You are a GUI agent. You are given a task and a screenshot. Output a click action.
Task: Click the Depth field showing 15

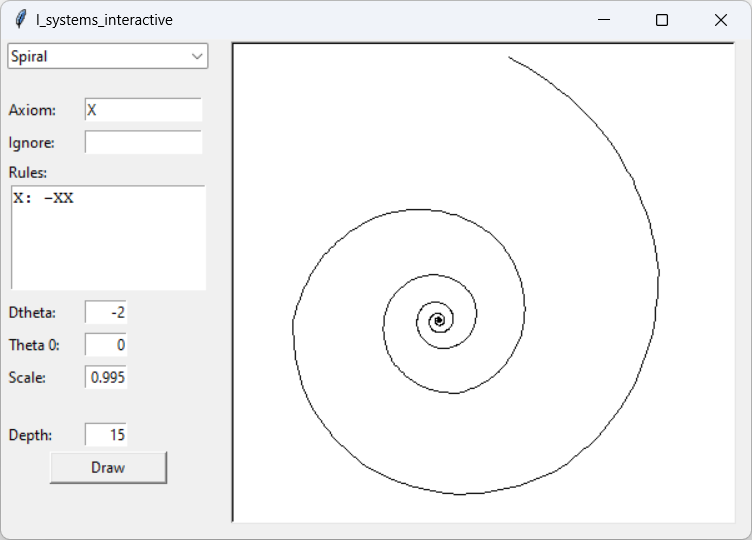(106, 435)
